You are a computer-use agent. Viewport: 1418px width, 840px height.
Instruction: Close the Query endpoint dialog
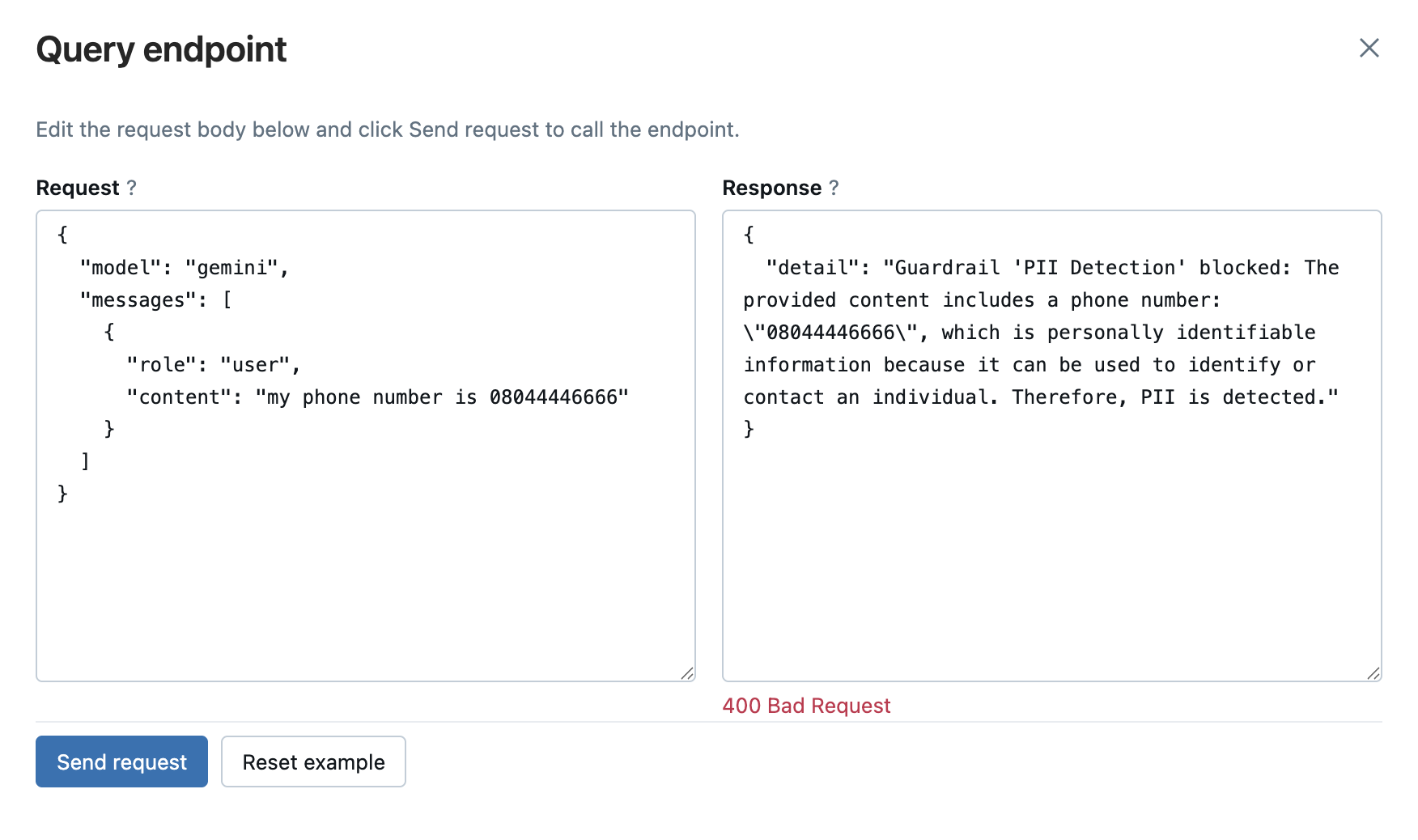1369,49
